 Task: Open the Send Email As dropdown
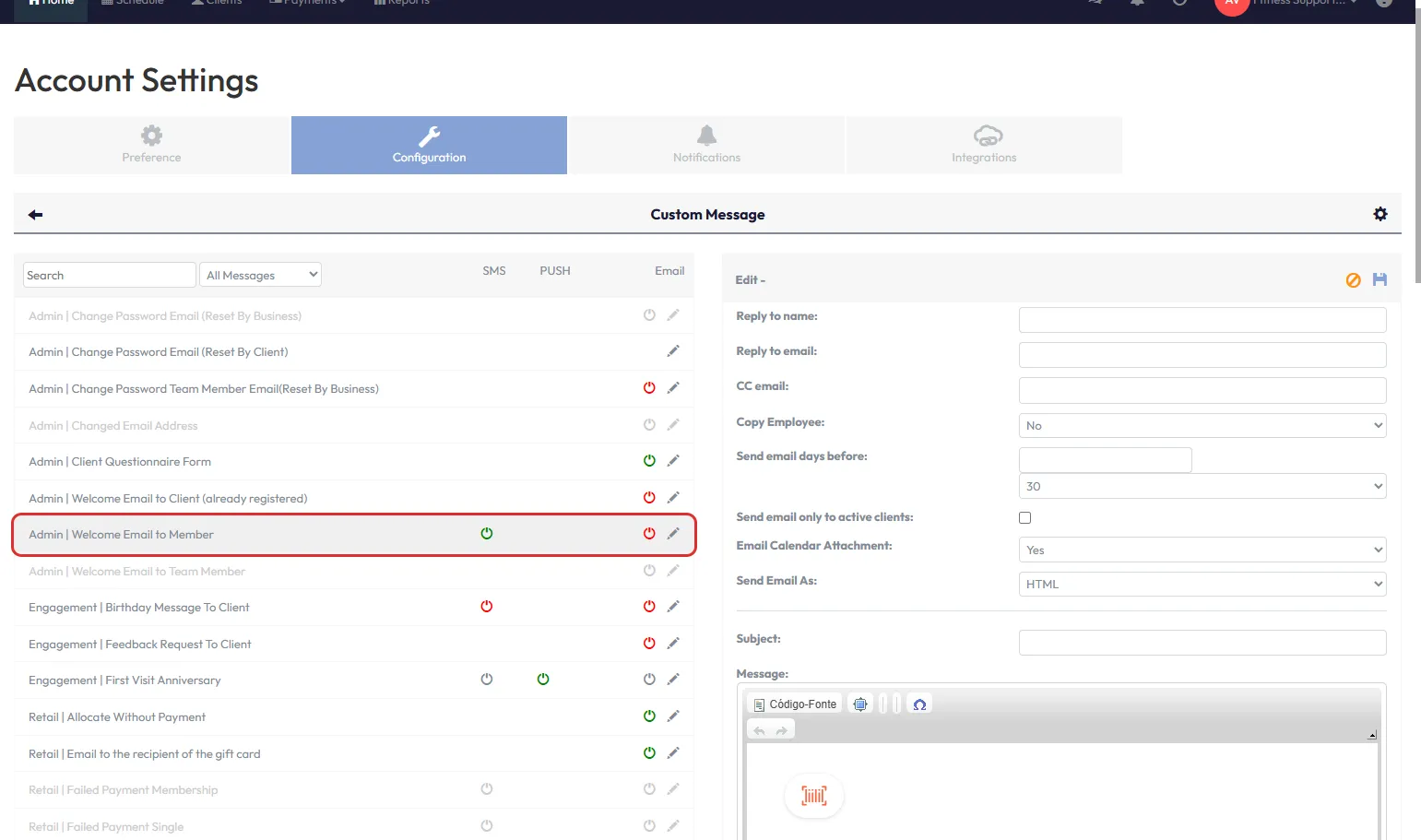pyautogui.click(x=1202, y=585)
